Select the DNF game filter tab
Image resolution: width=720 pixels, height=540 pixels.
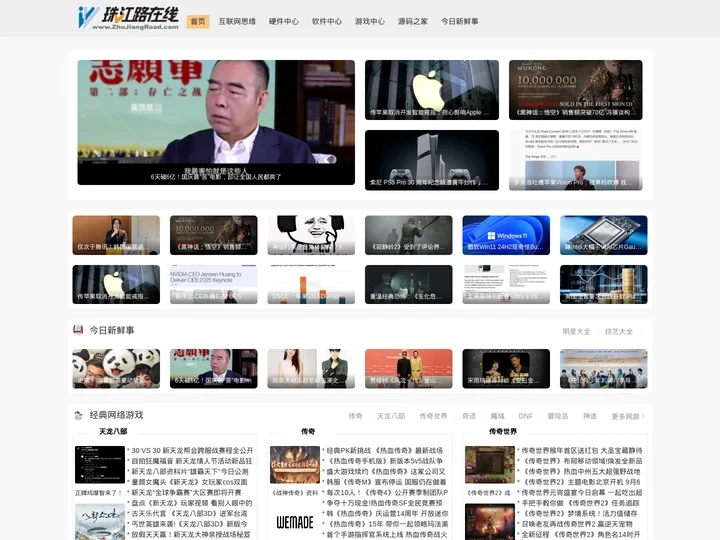[x=526, y=416]
